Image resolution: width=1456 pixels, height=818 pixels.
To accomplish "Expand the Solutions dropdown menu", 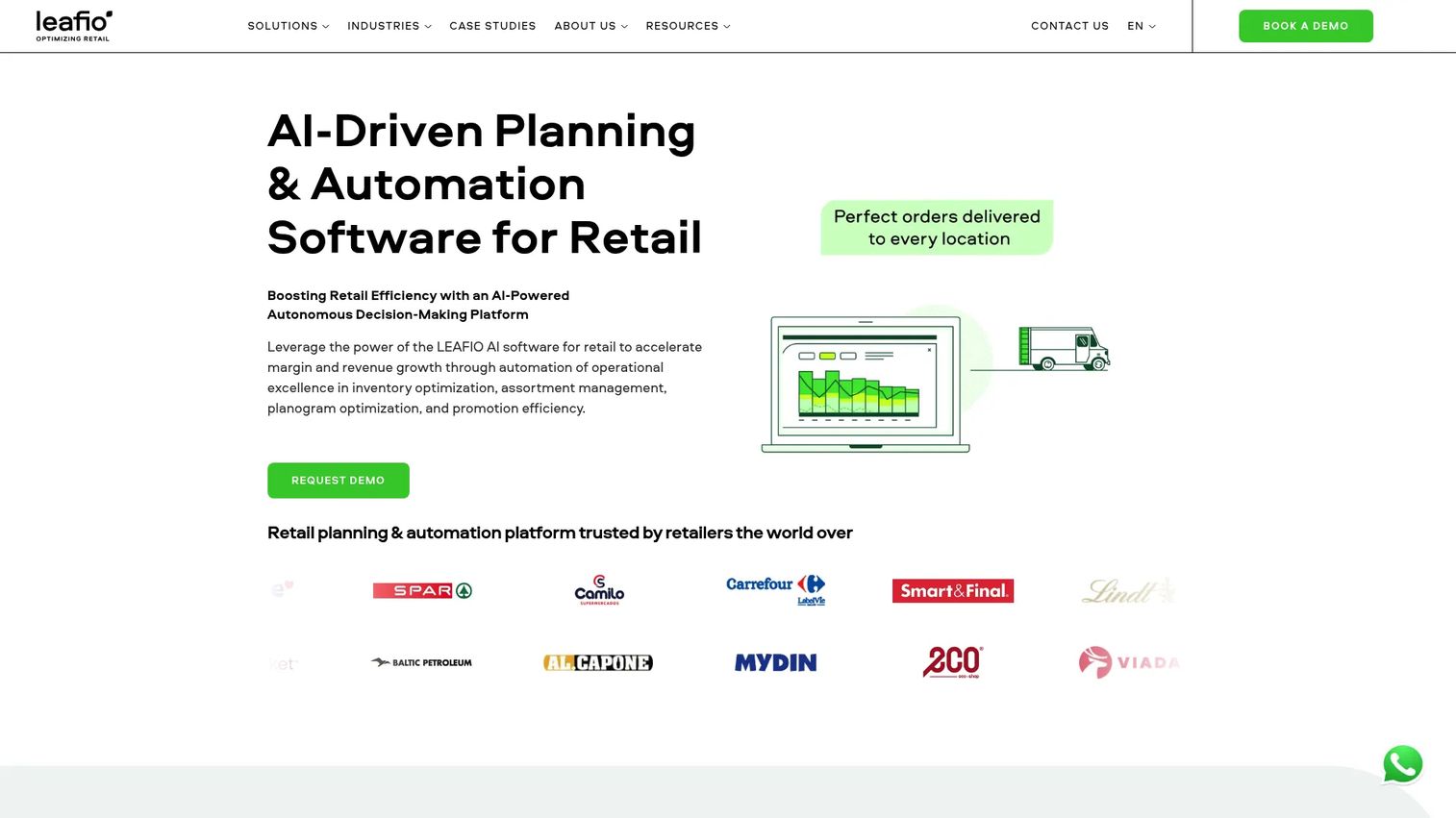I will point(289,26).
